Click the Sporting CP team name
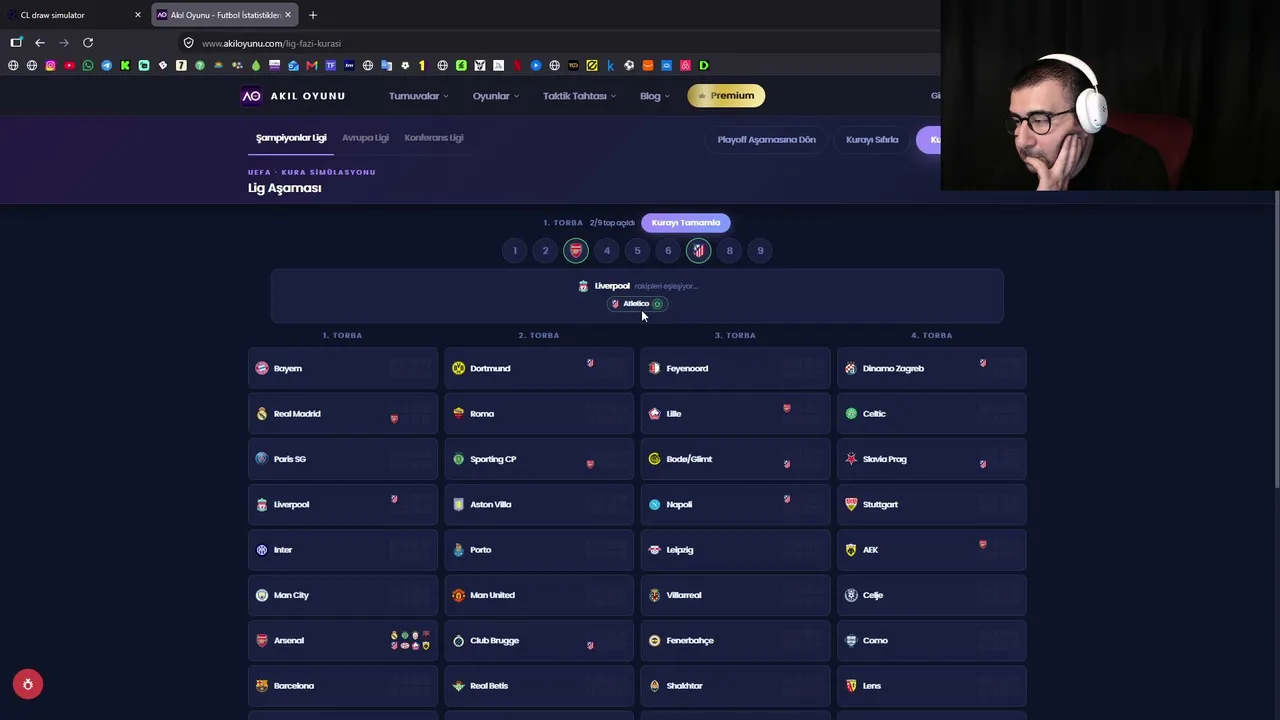Screen dimensions: 1280x720 pos(493,460)
